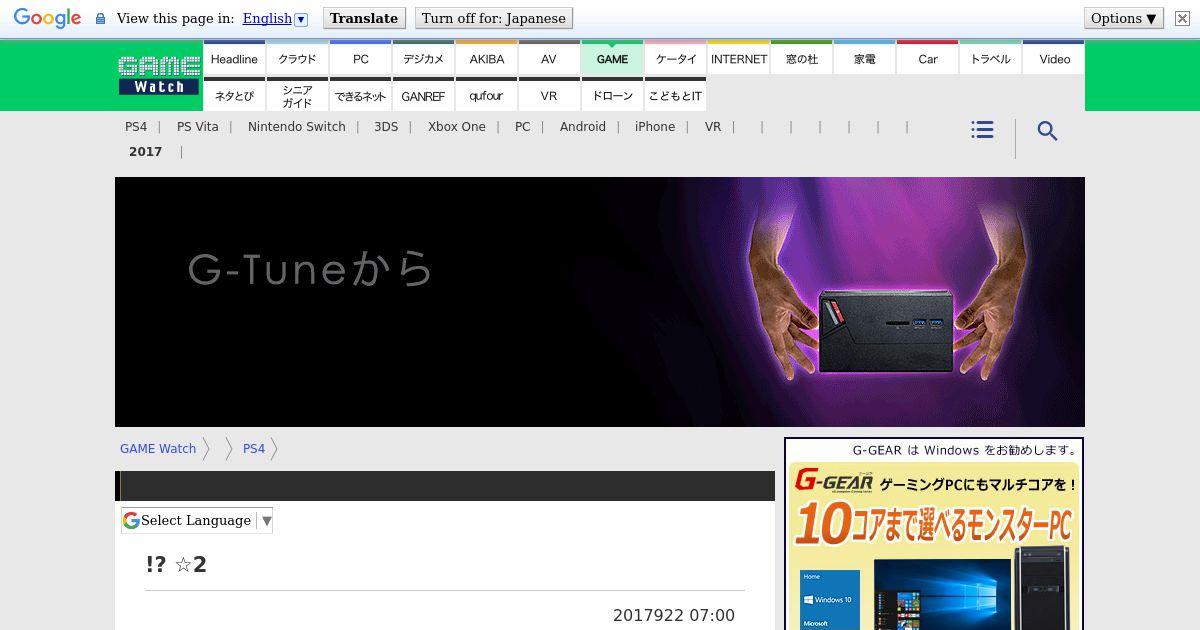Open the クラウド site tab
The image size is (1200, 630).
(x=297, y=59)
